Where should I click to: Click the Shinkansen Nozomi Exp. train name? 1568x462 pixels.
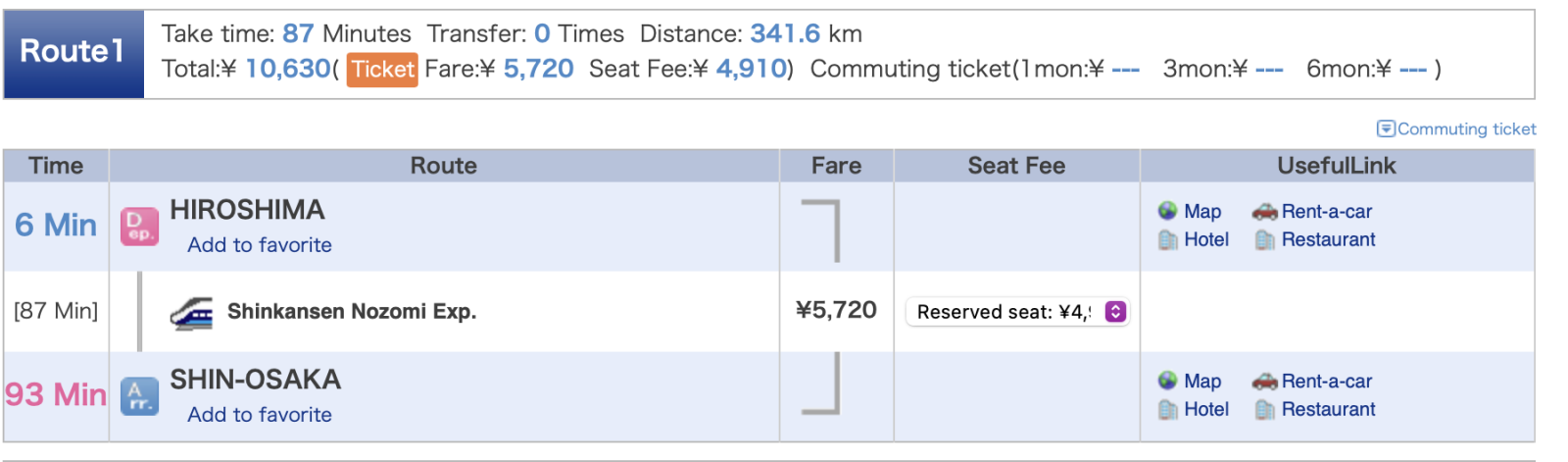352,312
